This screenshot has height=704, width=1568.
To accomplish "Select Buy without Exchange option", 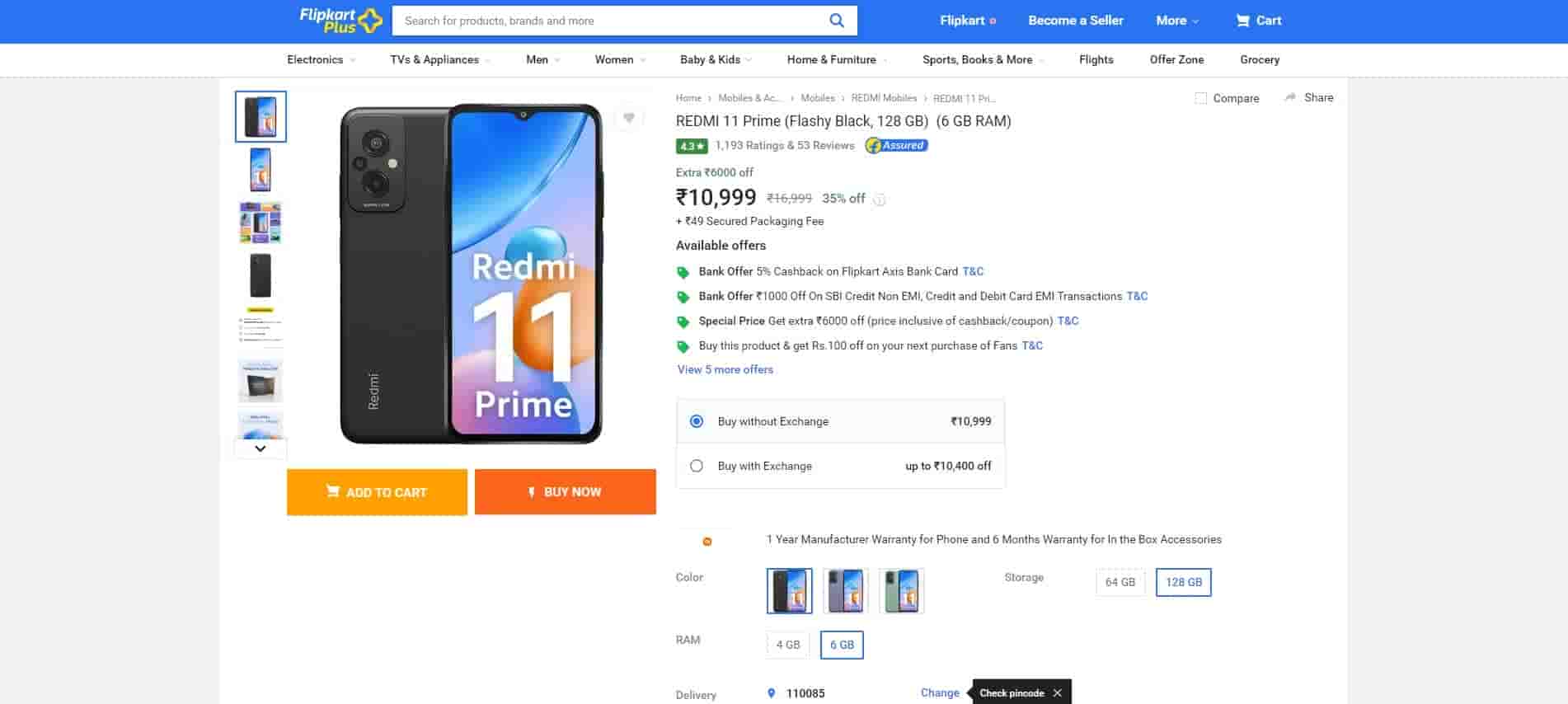I will point(697,421).
